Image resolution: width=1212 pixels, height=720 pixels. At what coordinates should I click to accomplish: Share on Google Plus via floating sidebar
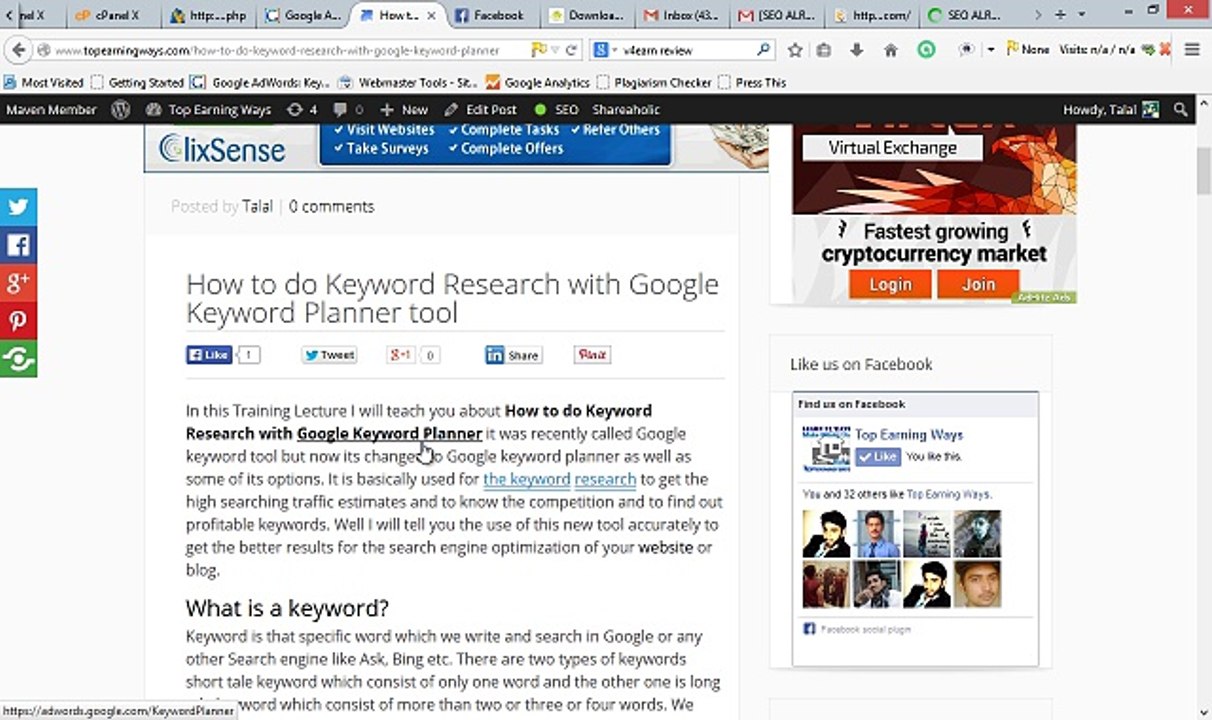18,283
